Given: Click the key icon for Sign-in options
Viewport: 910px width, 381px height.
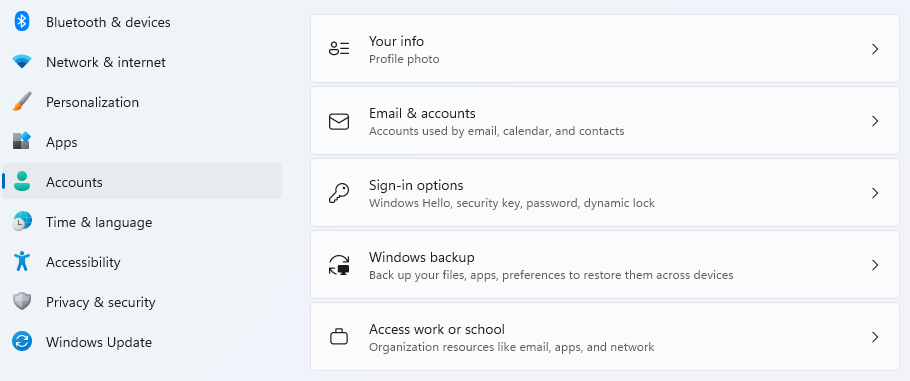Looking at the screenshot, I should coord(339,193).
